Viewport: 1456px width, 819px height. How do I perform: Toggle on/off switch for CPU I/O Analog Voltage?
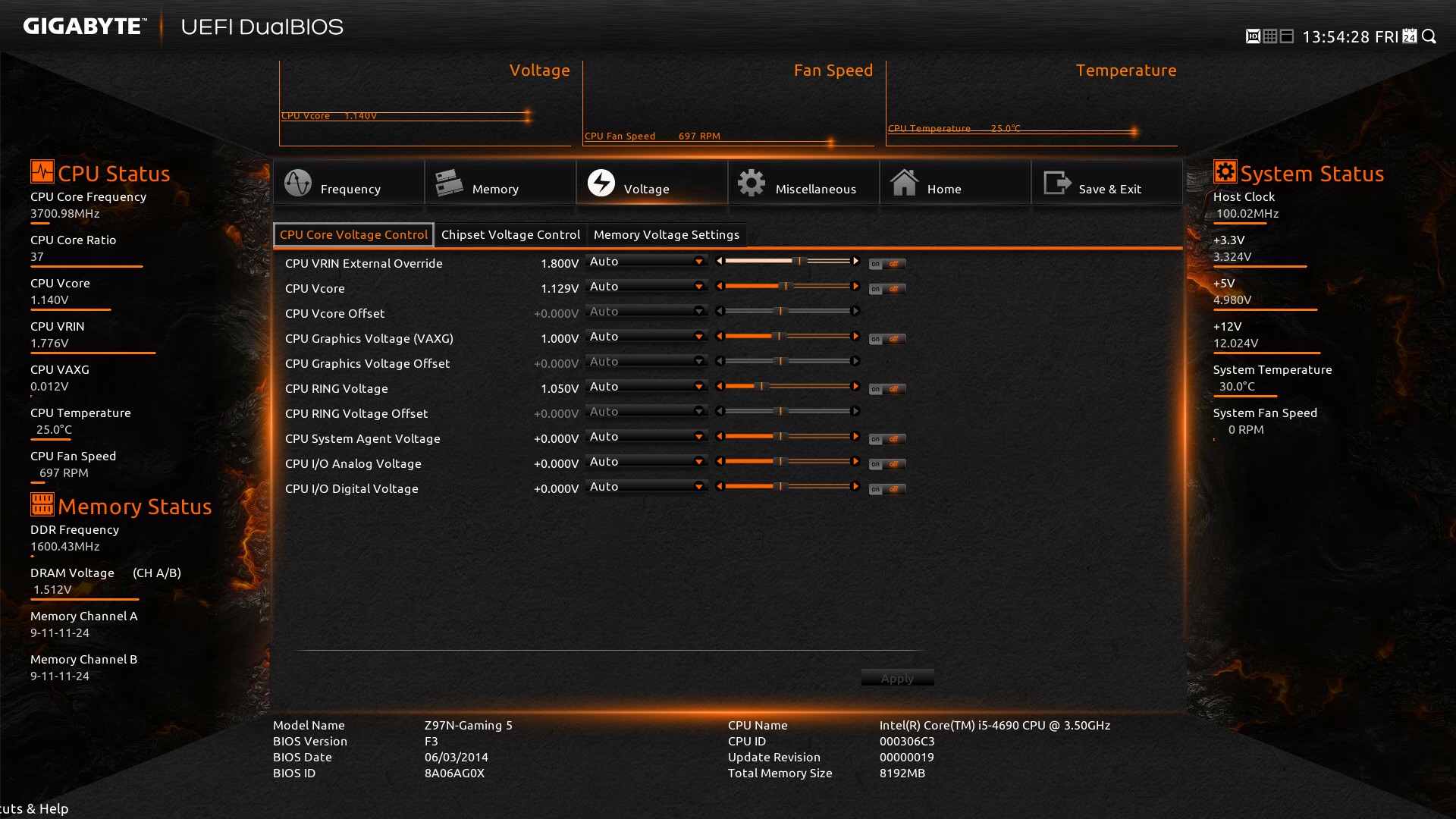tap(887, 464)
